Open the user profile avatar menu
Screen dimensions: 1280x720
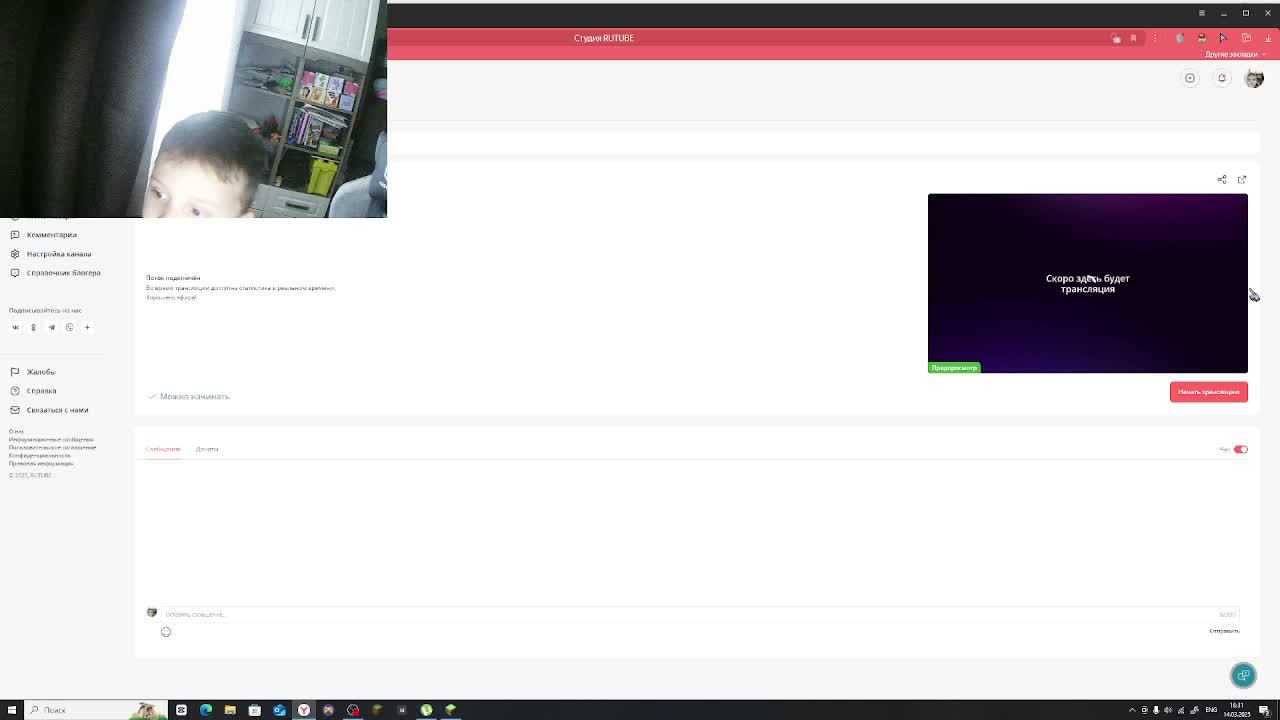(x=1254, y=78)
